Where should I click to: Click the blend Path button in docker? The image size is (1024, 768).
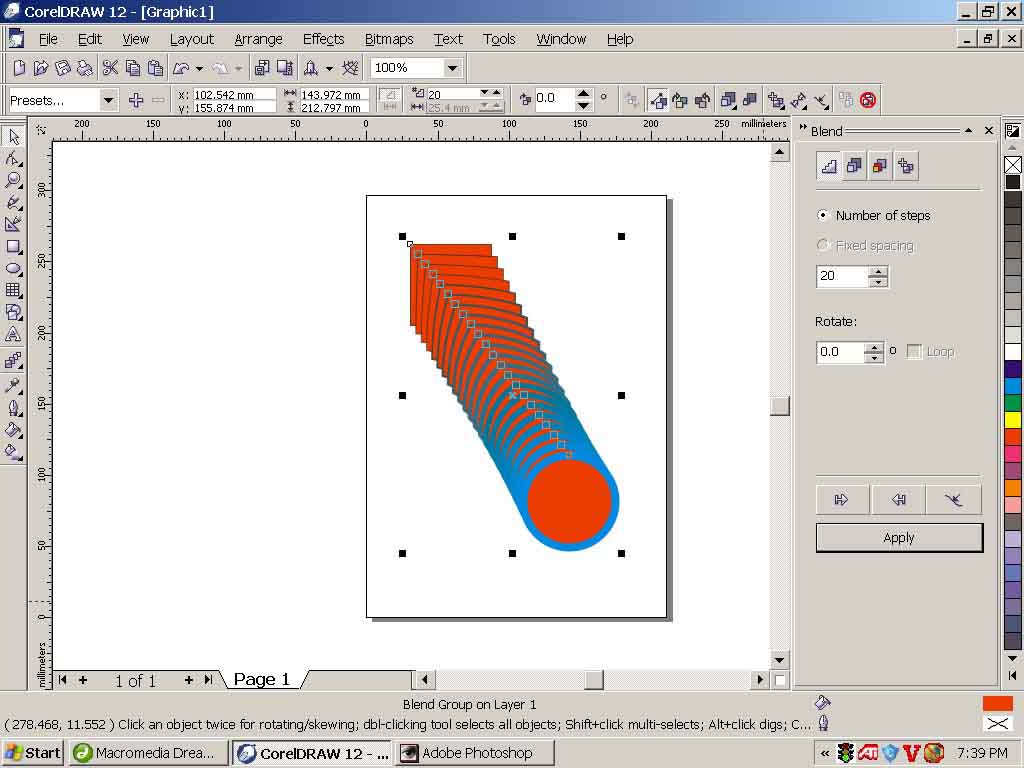point(954,500)
